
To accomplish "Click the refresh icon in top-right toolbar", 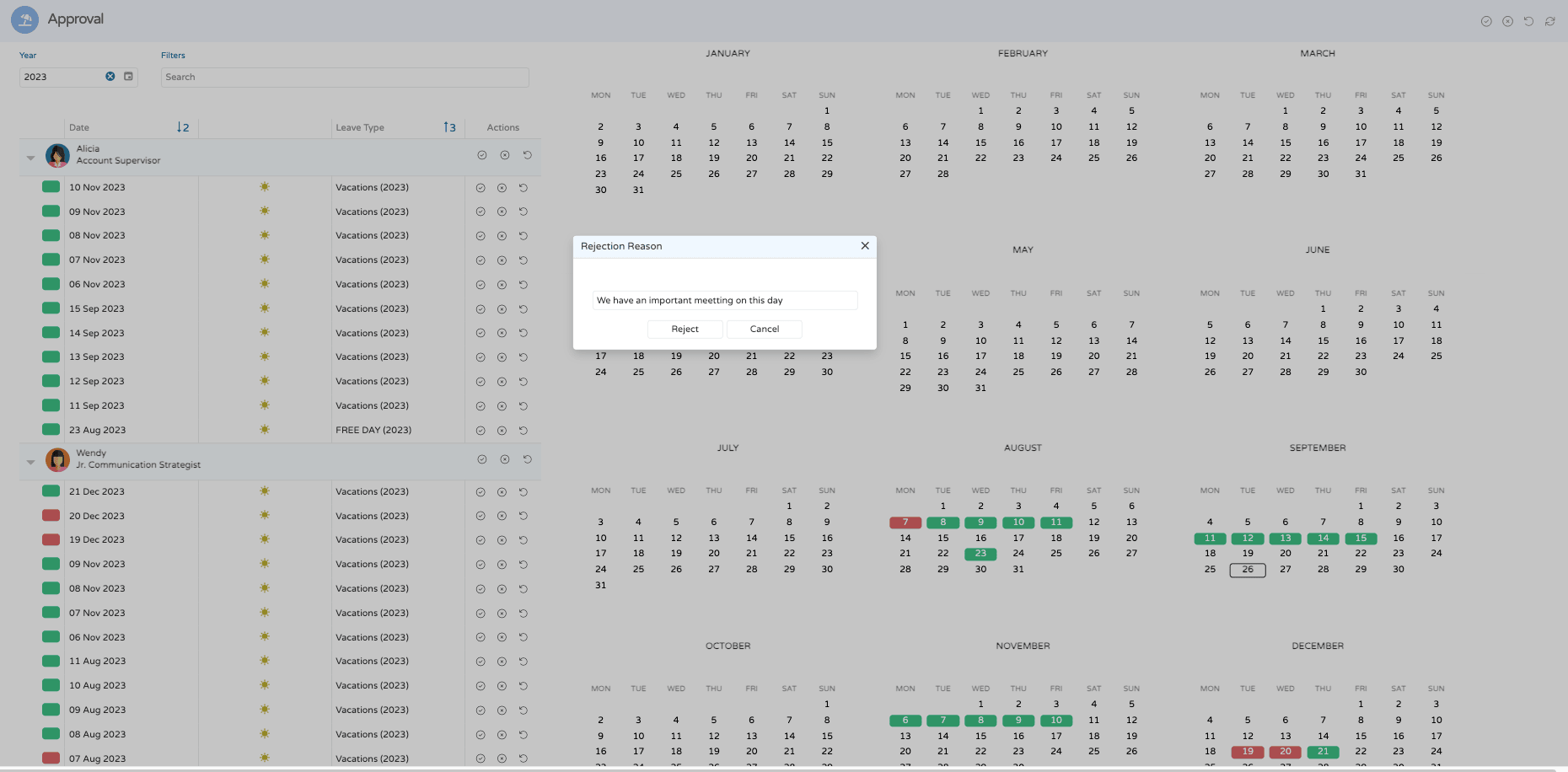I will tap(1549, 21).
